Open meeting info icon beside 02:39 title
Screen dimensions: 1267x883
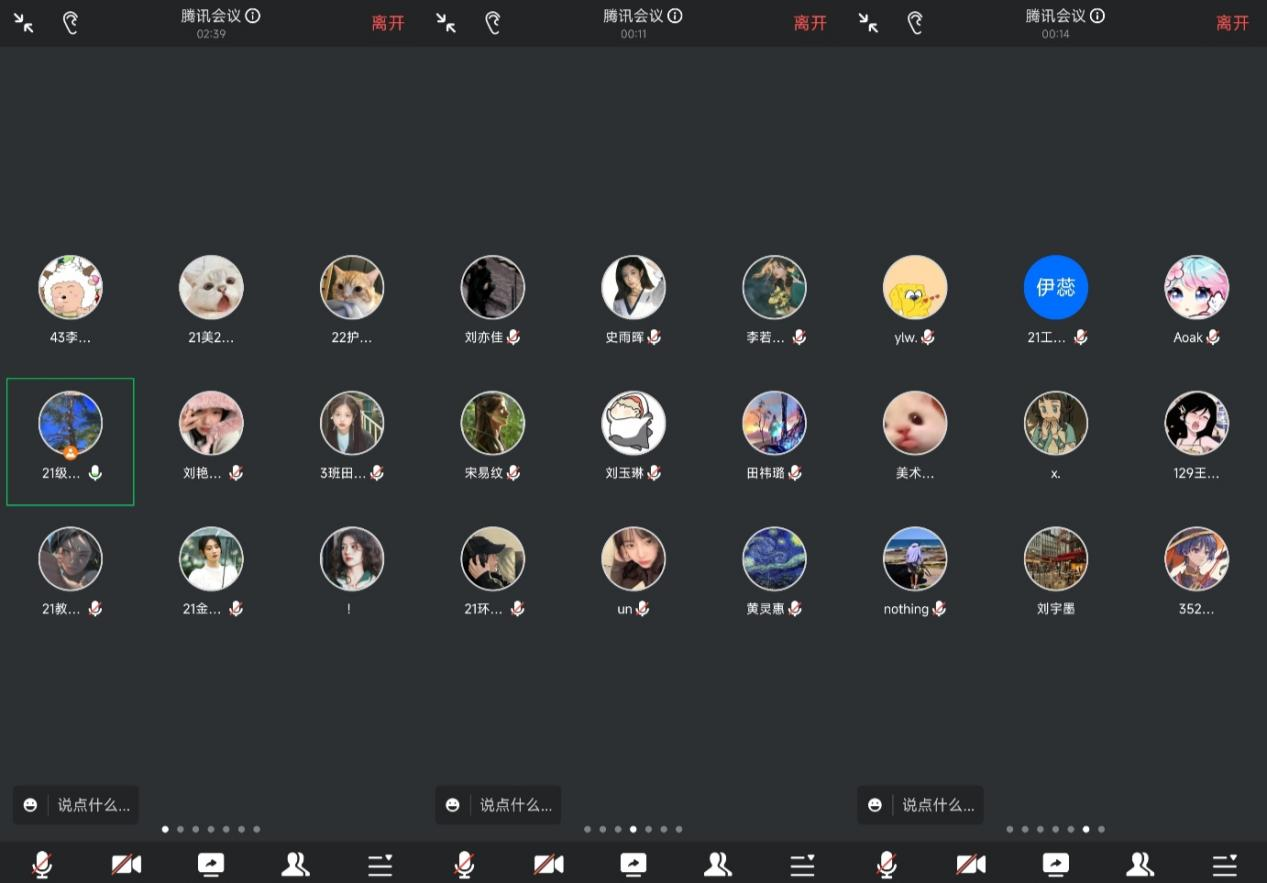[253, 16]
